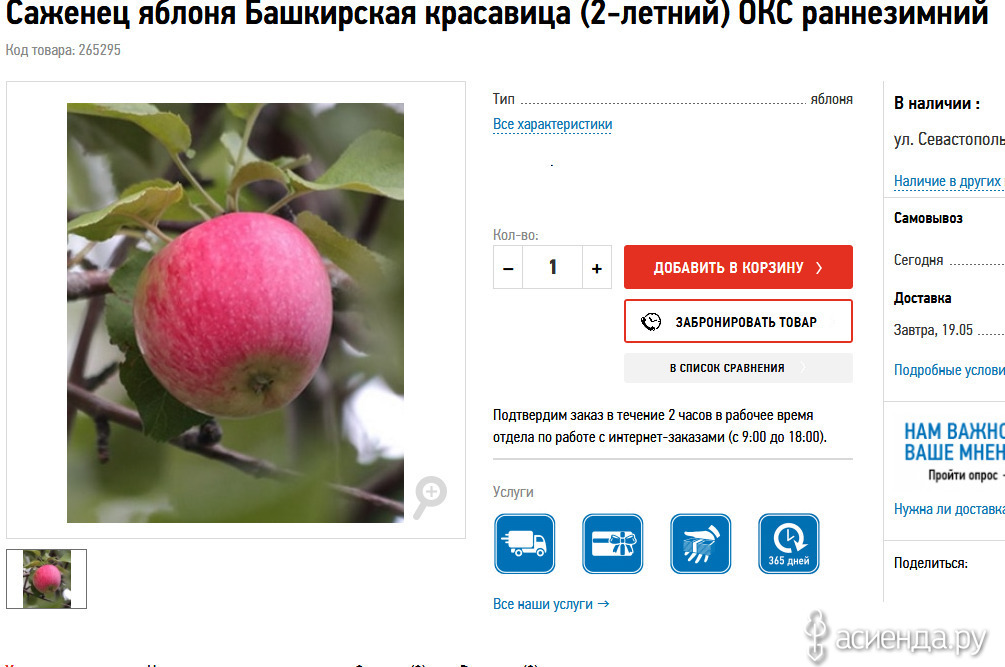Click the magnifier zoom icon on photo
Viewport: 1005px width, 667px height.
(x=430, y=496)
